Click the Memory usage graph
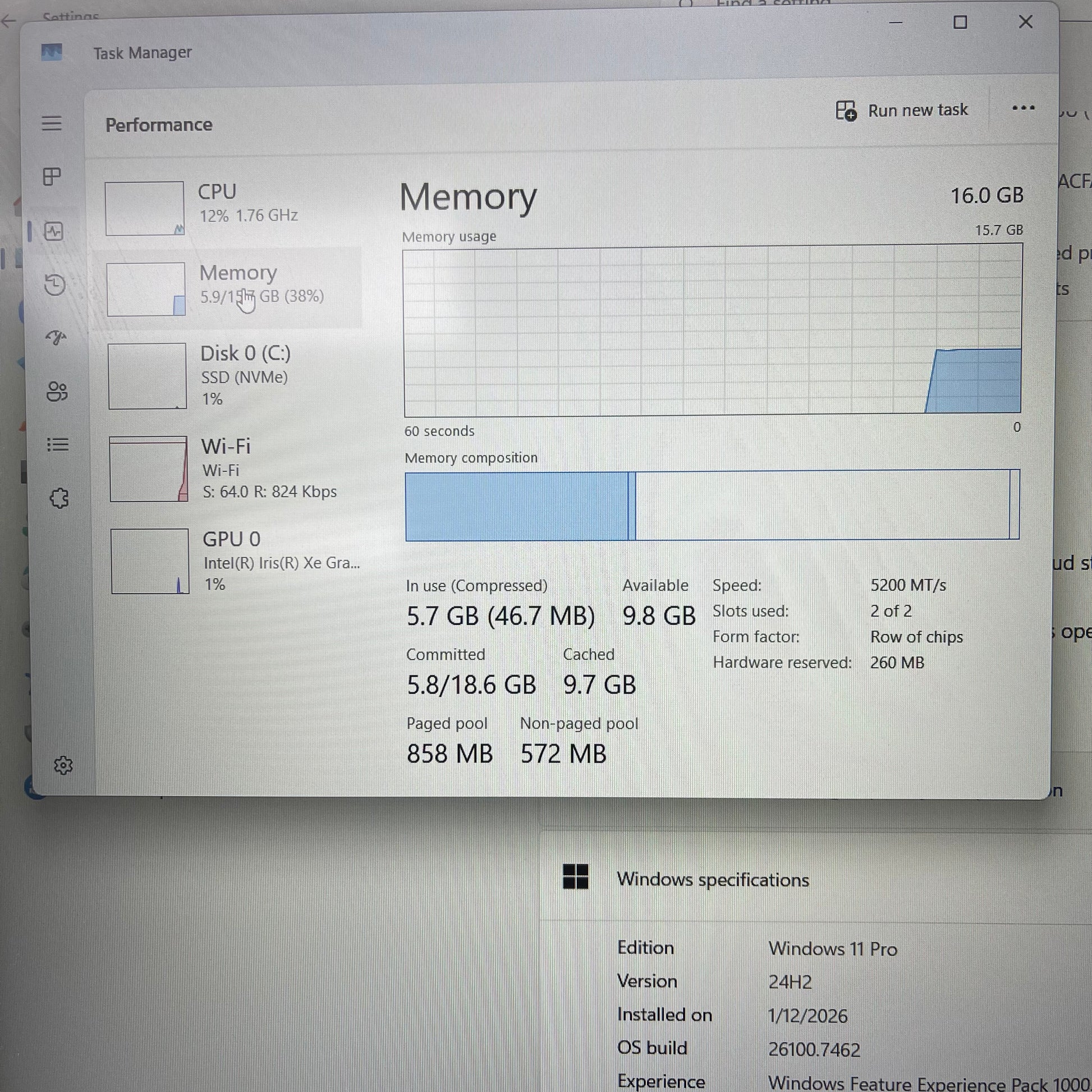Screen dimensions: 1092x1092 tap(712, 330)
